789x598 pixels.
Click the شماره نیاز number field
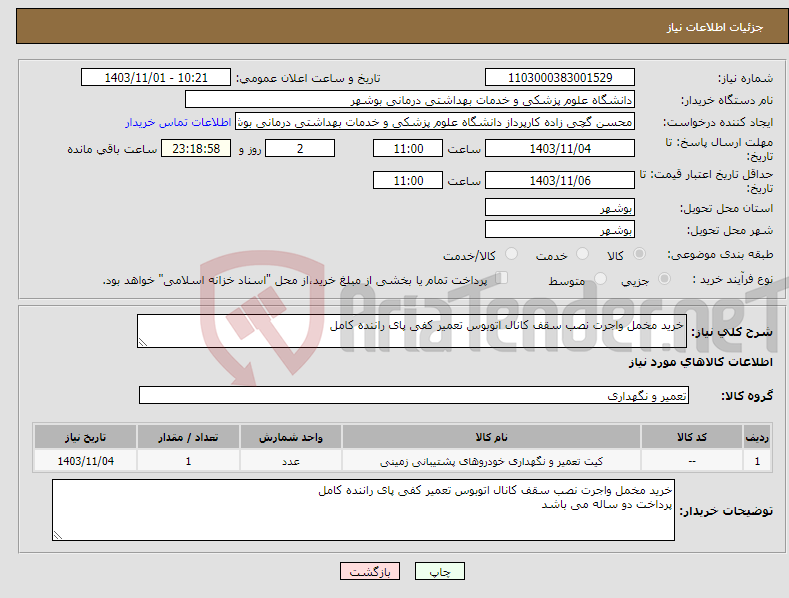[560, 78]
